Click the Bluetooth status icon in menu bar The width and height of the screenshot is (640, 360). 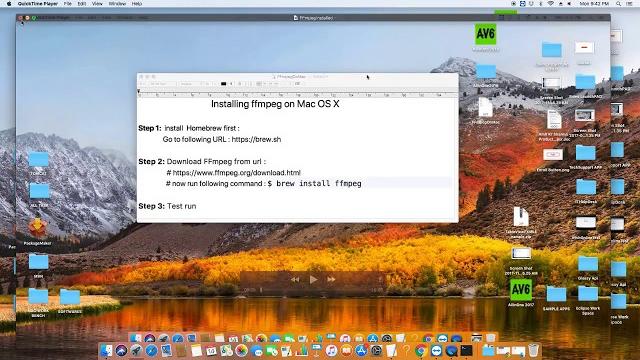tap(541, 3)
